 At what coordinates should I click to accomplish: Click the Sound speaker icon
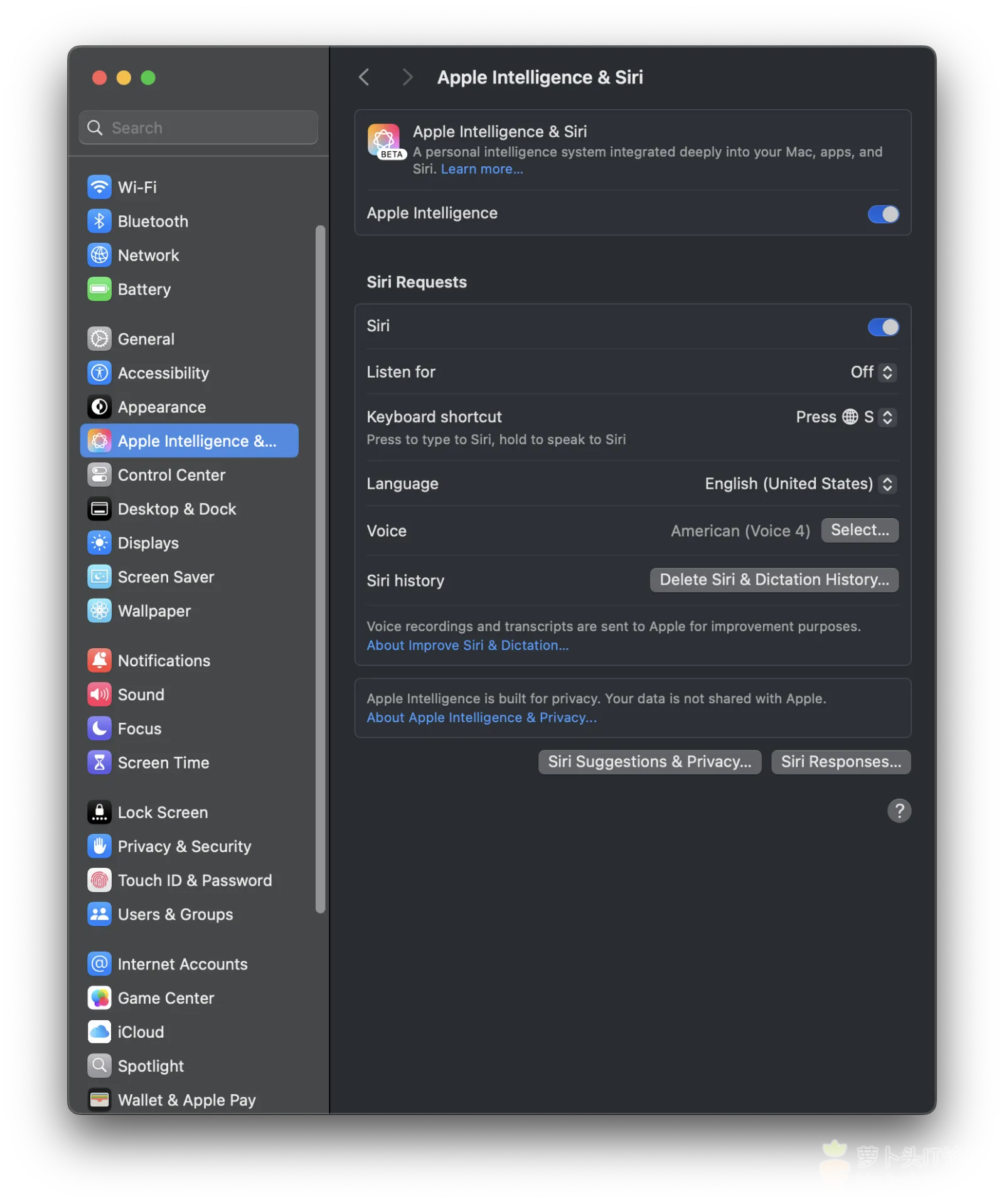tap(99, 695)
